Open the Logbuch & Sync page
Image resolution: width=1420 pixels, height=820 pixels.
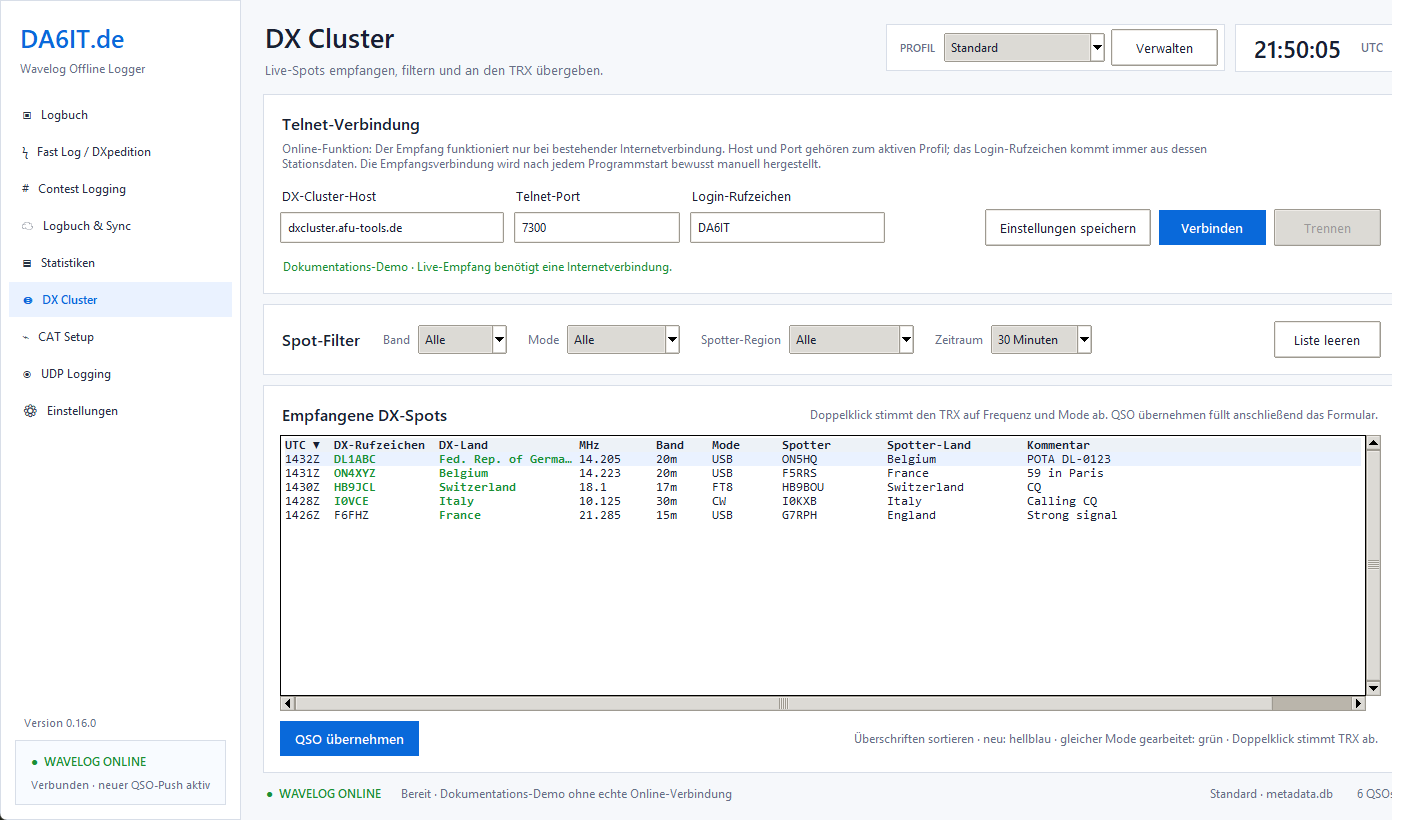pos(120,226)
